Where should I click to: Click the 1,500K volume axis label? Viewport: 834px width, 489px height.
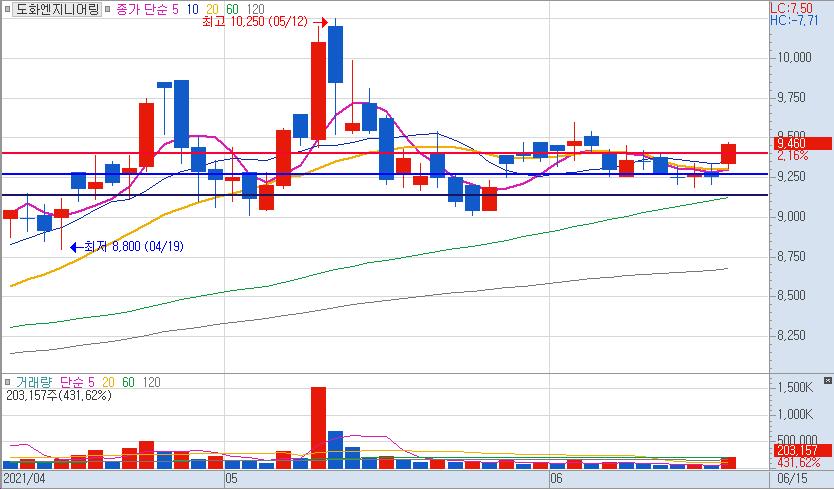pyautogui.click(x=795, y=387)
